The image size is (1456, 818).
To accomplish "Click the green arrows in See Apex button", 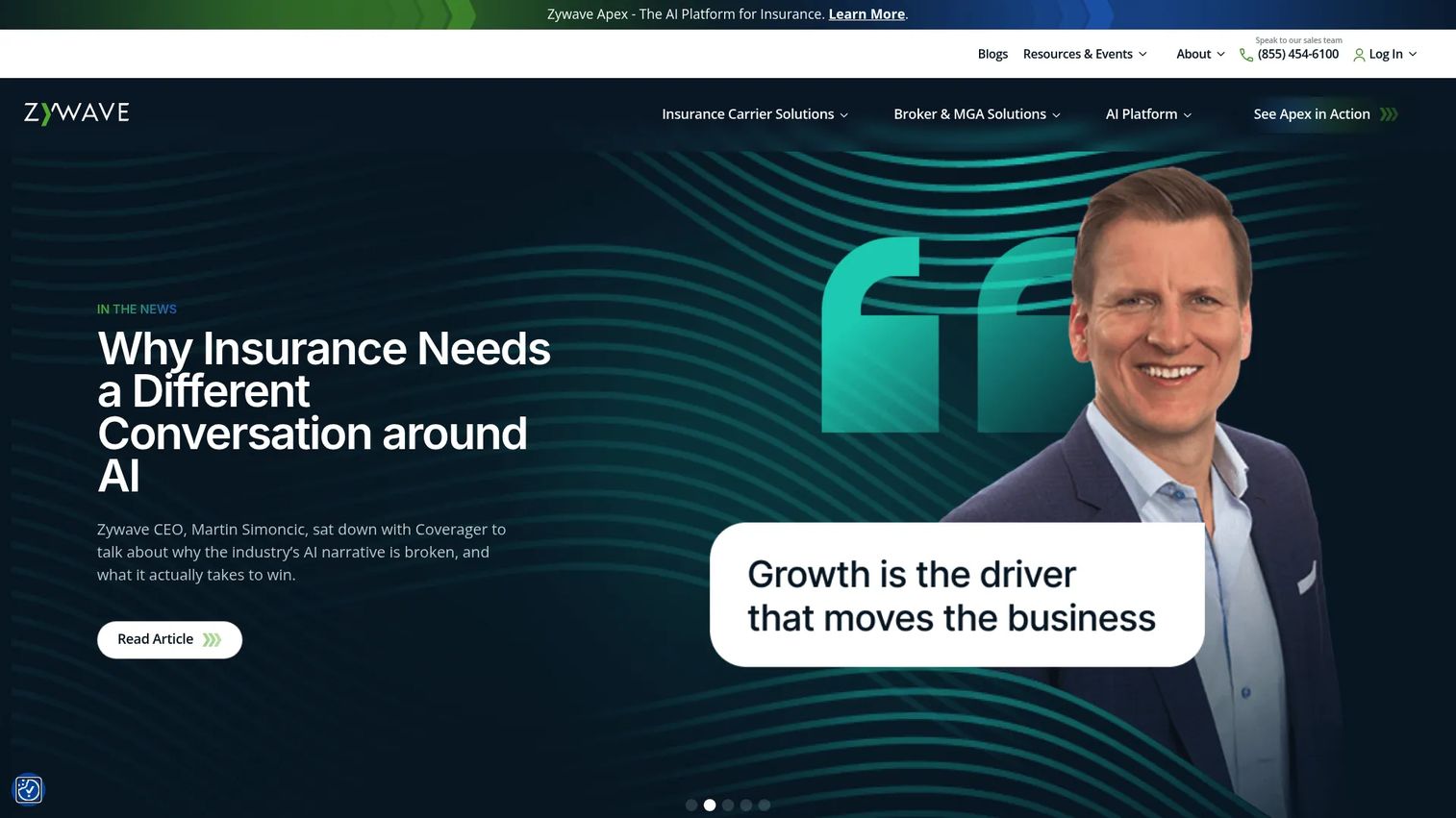I will 1389,114.
